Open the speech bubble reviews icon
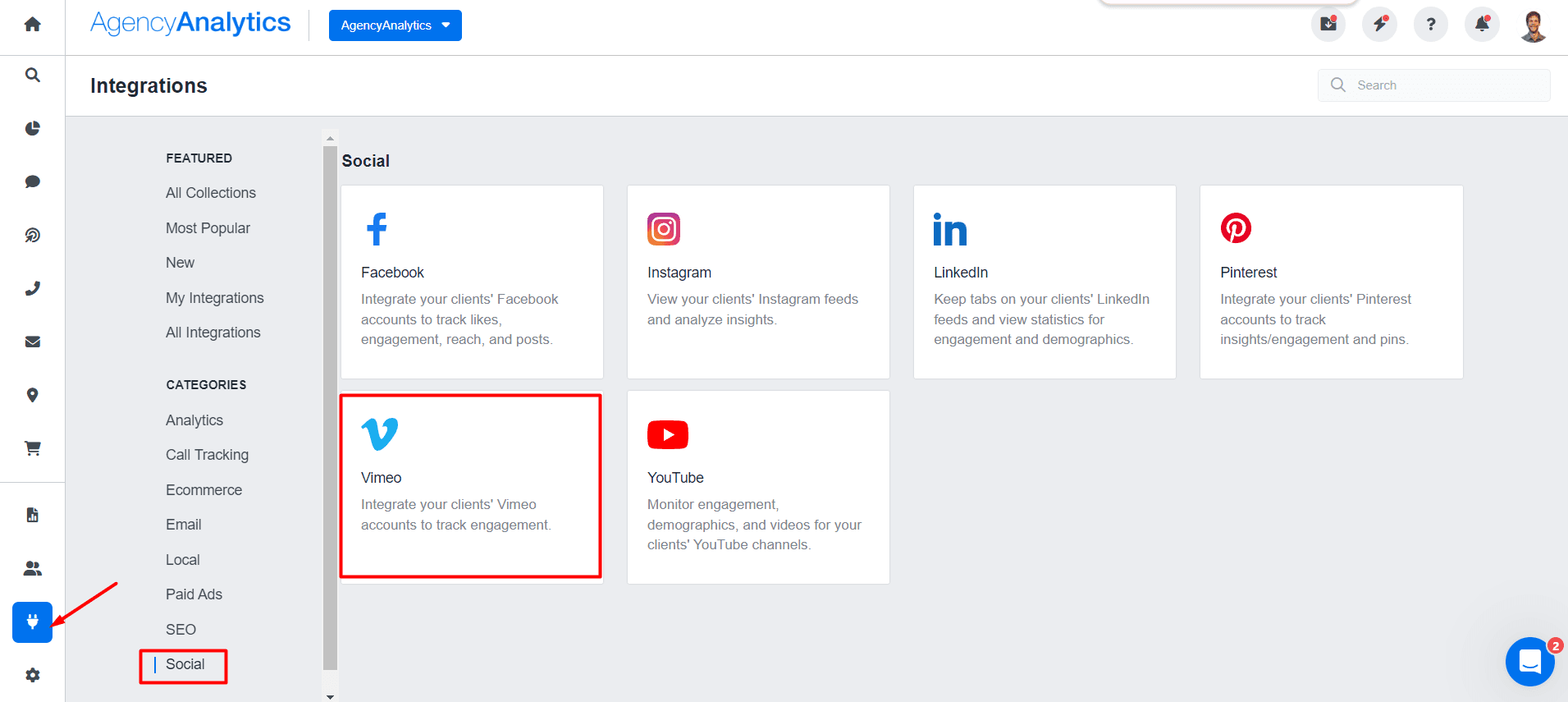This screenshot has height=702, width=1568. (32, 181)
